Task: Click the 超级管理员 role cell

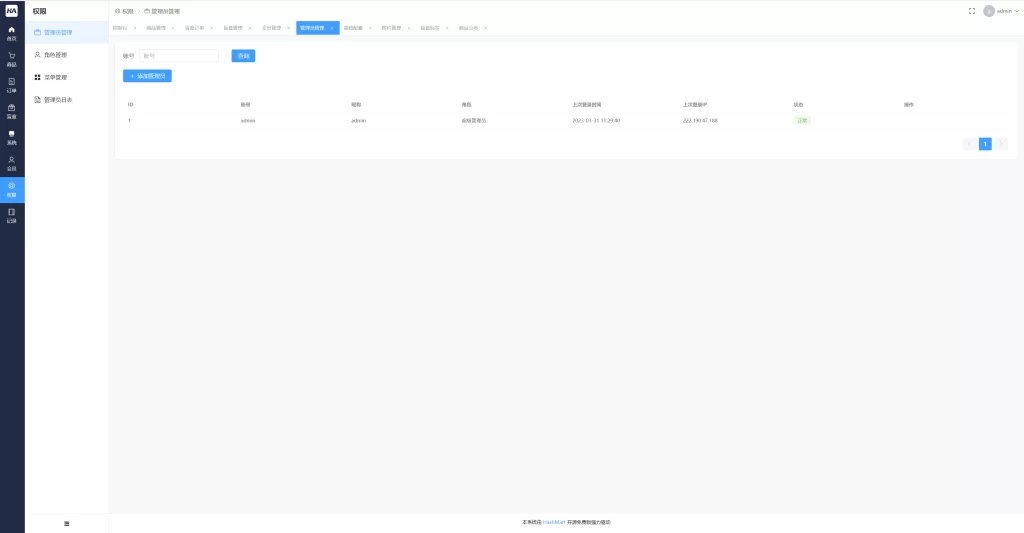Action: click(x=473, y=121)
